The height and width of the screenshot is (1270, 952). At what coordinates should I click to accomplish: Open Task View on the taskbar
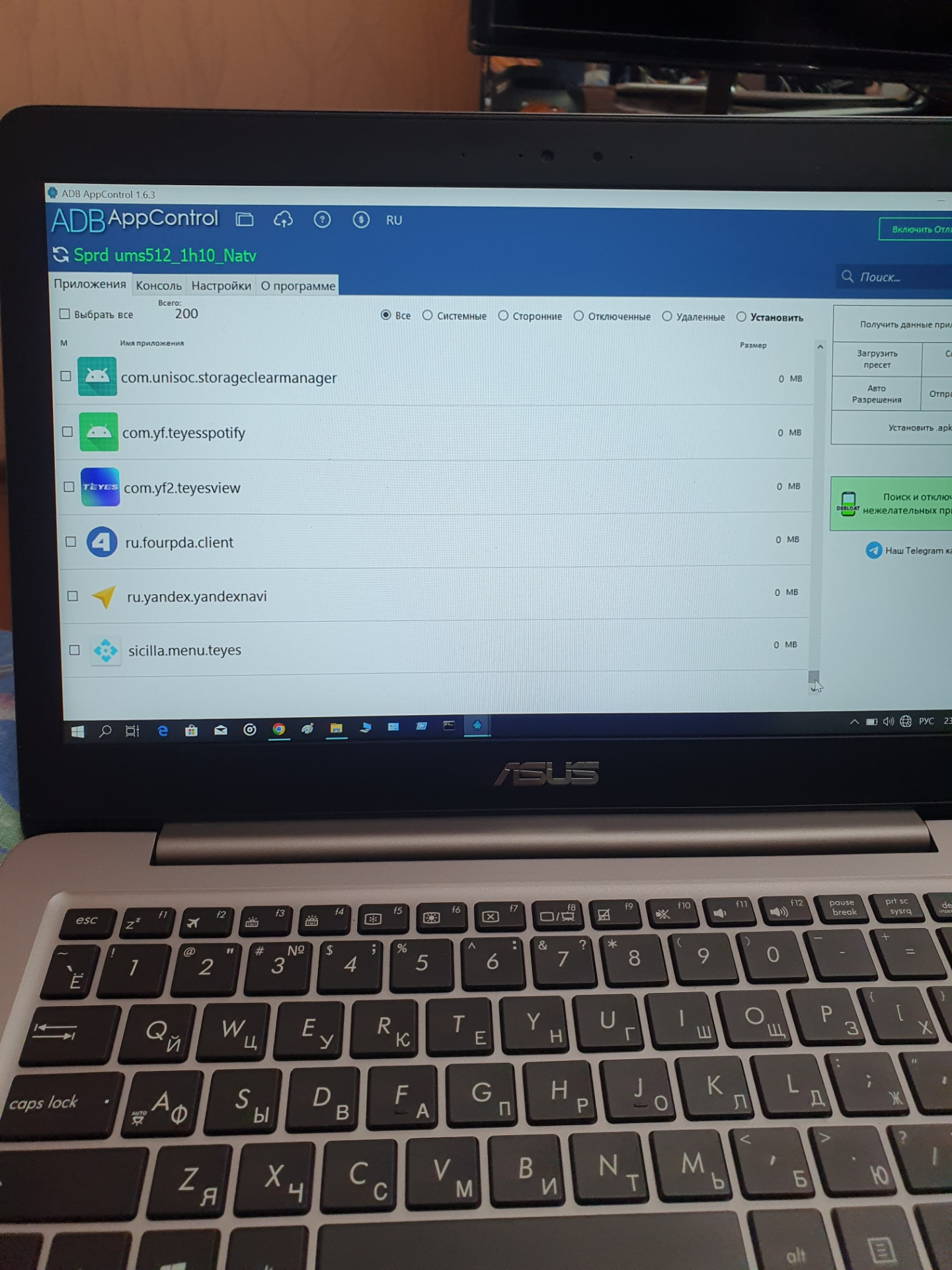click(133, 731)
